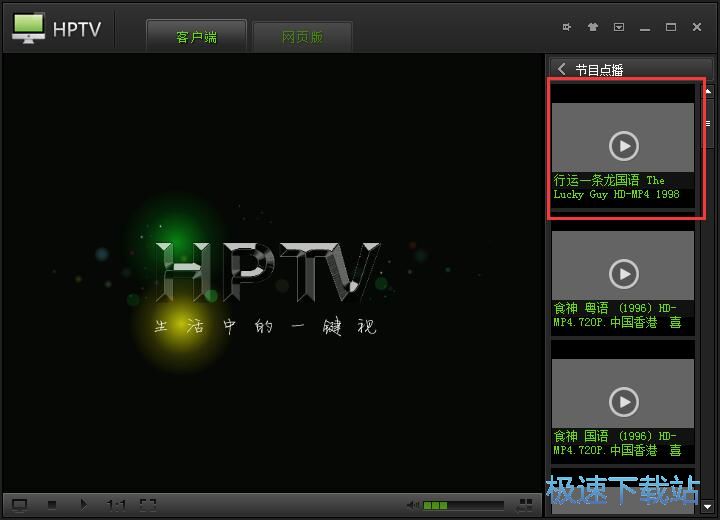
Task: Open the 食神 粤语 (1996) title link
Action: [x=617, y=315]
